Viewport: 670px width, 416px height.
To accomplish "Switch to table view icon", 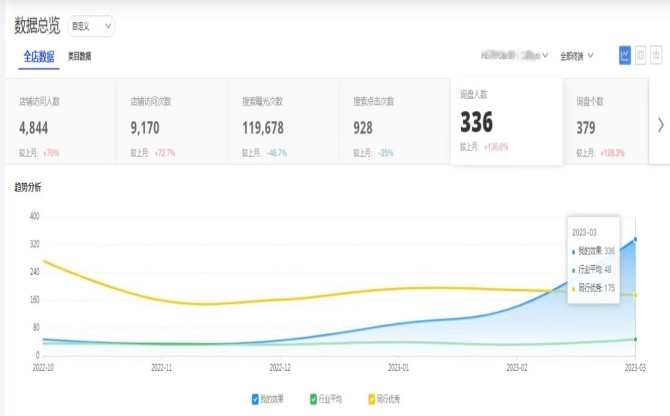I will (x=641, y=55).
